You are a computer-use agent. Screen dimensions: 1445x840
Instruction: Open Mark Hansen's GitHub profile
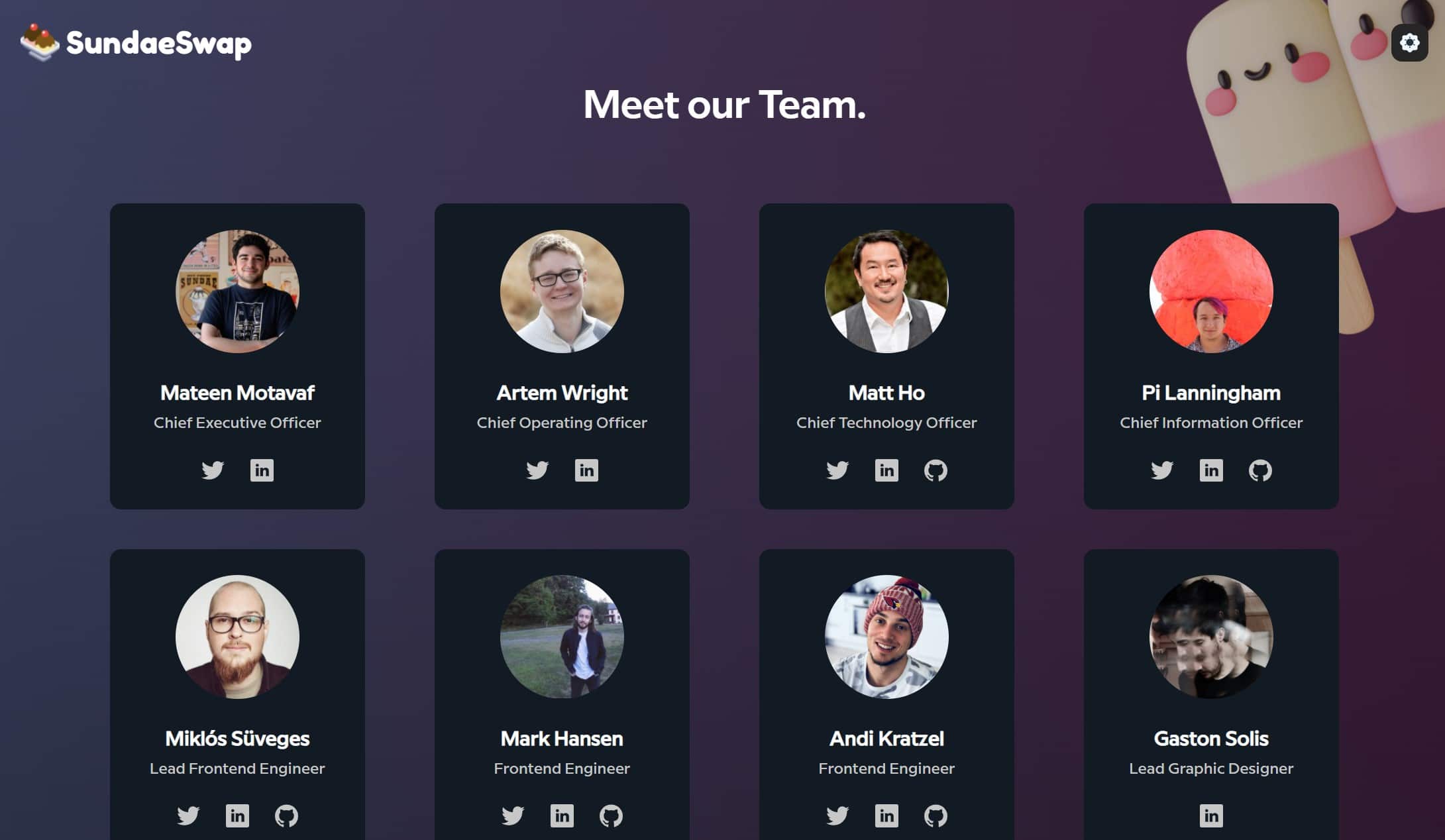pos(611,815)
